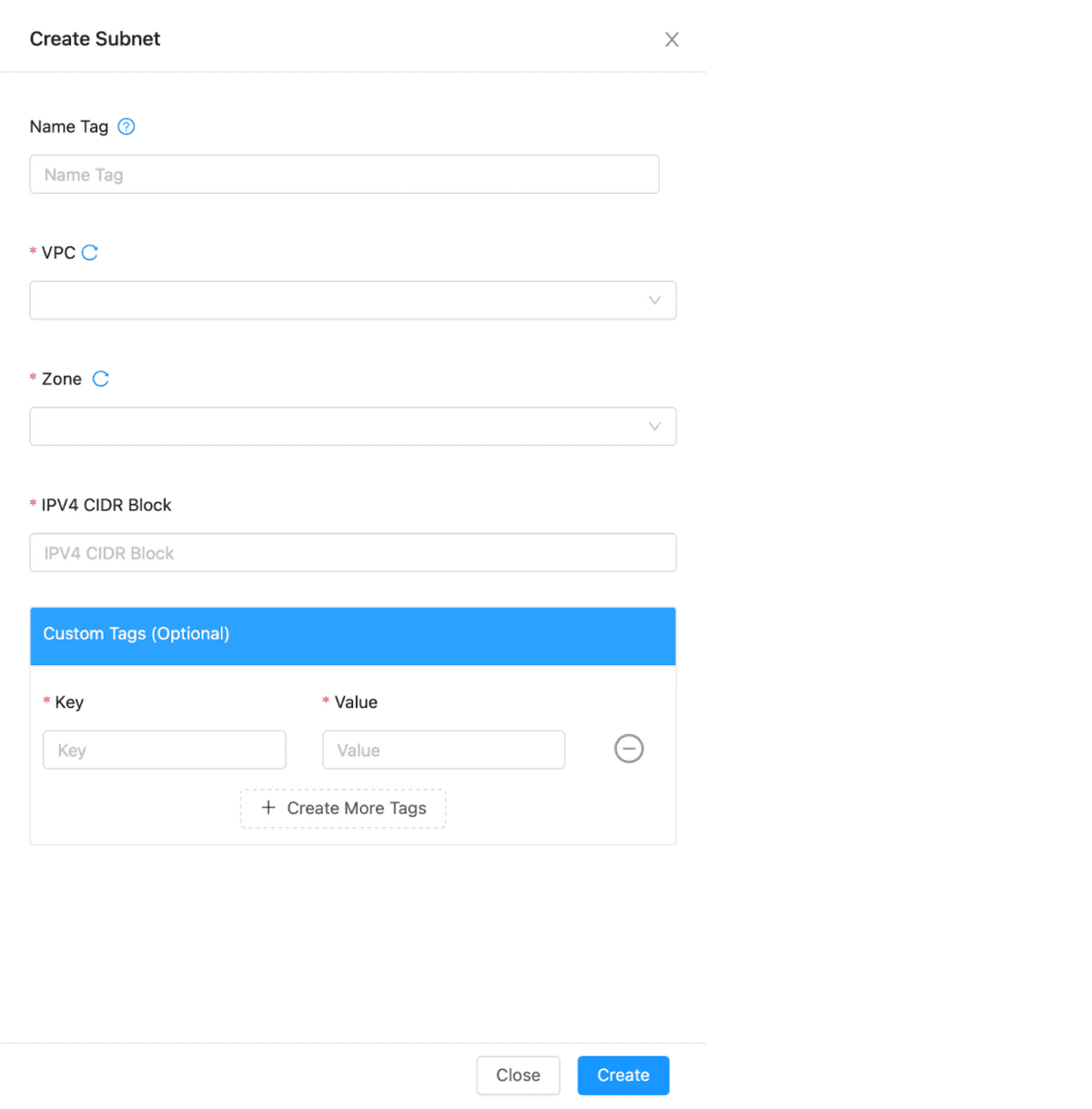
Task: Click the Name Tag help question-mark icon
Action: 126,126
